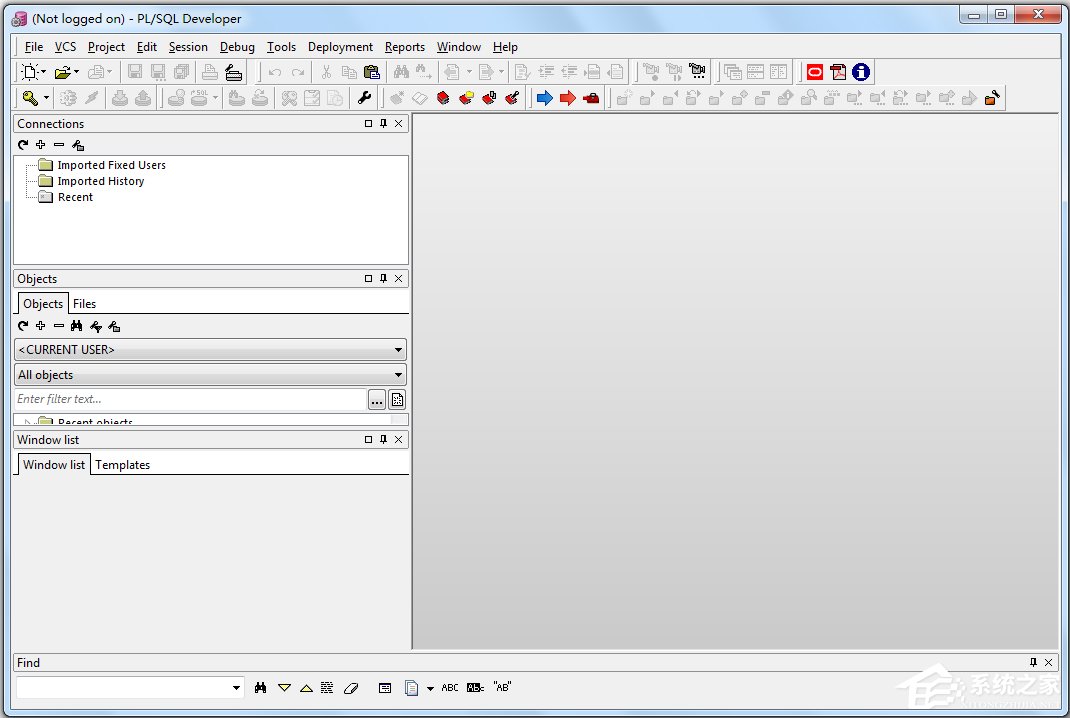Click the add connection plus icon
The height and width of the screenshot is (718, 1070).
coord(41,145)
